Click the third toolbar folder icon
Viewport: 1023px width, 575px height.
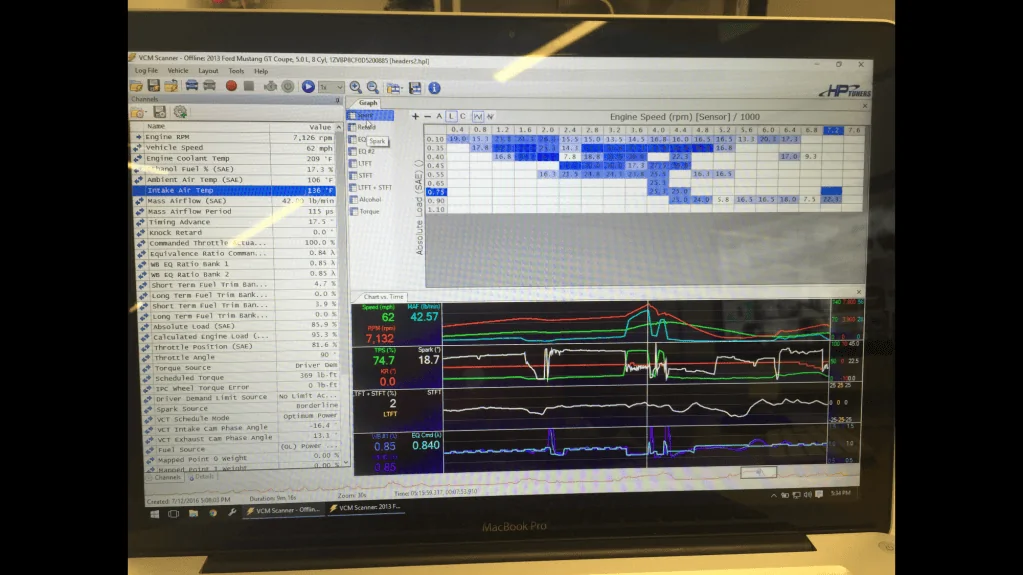[171, 86]
